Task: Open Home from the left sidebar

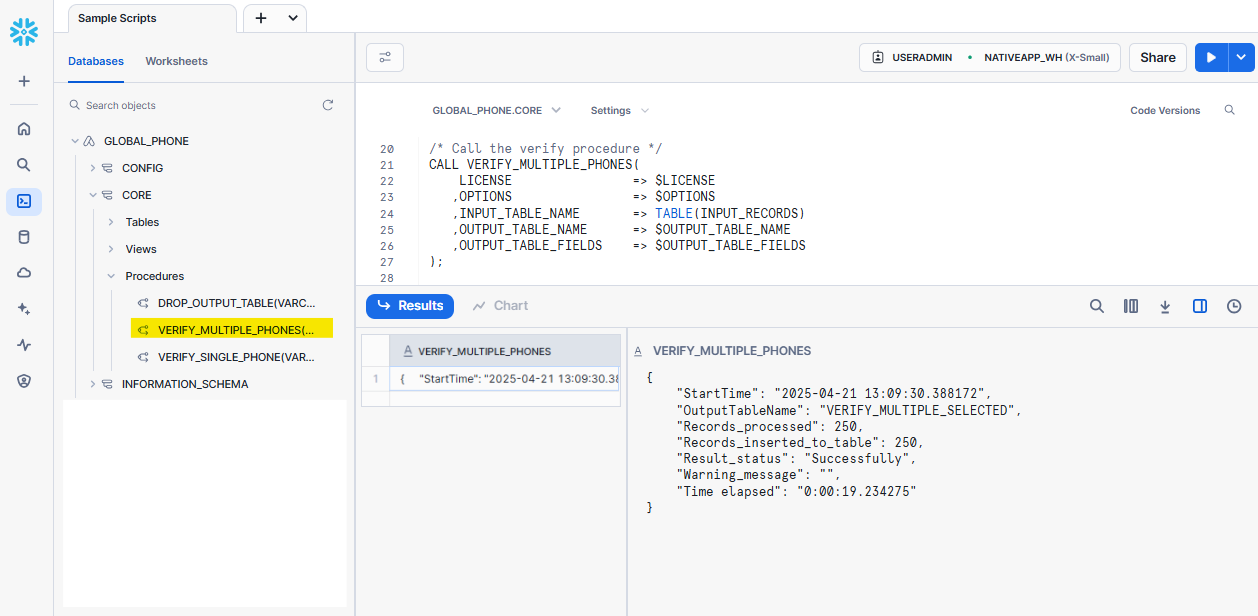Action: click(x=24, y=128)
